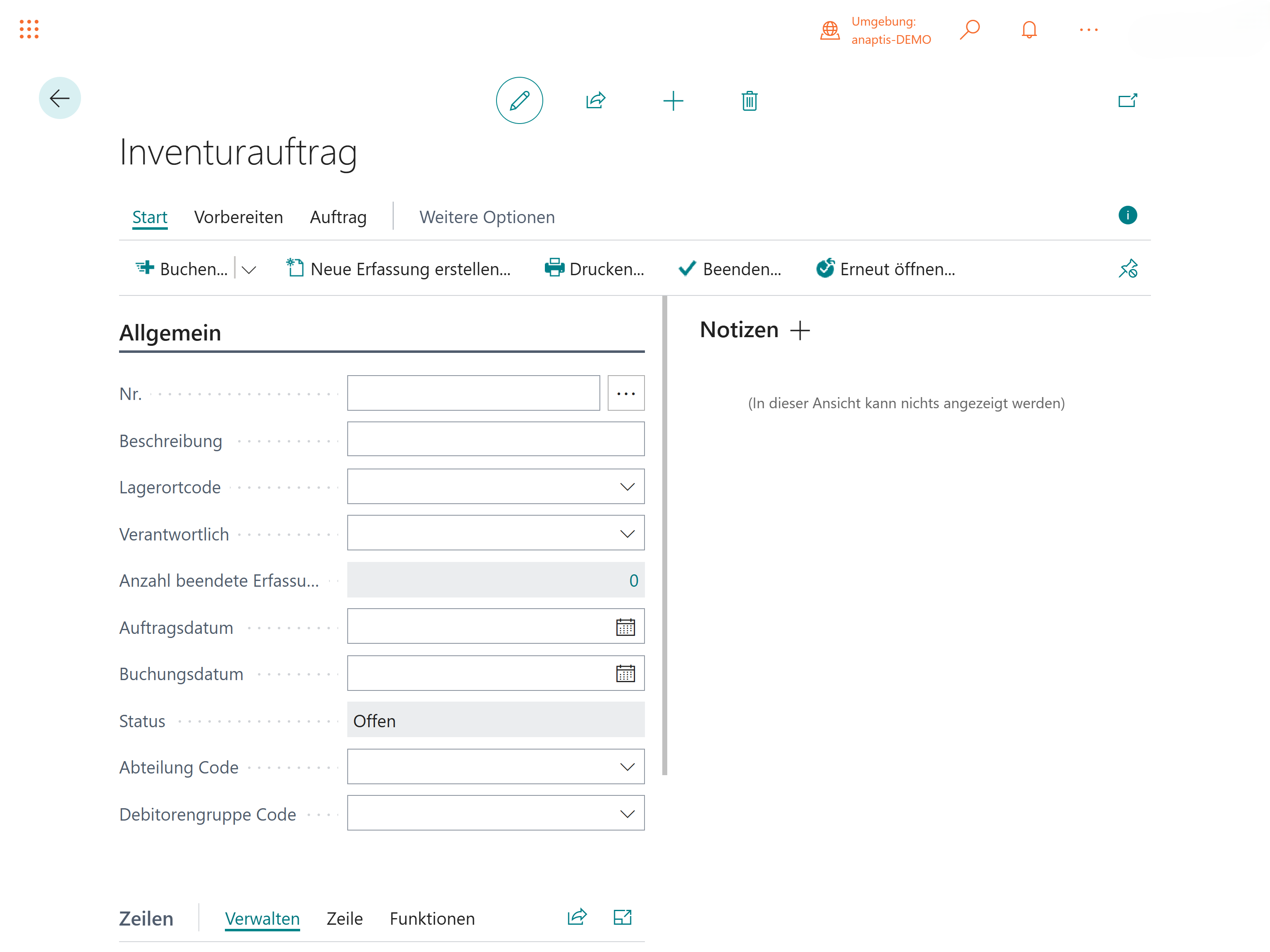Click the vertical scrollbar beside Allgemein
The width and height of the screenshot is (1270, 952).
(x=664, y=535)
